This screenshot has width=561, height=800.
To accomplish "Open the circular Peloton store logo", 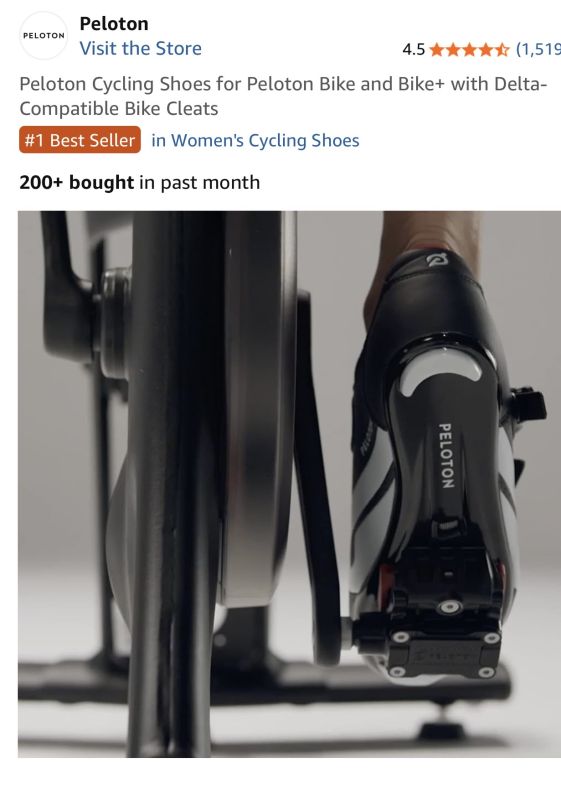I will coord(43,36).
